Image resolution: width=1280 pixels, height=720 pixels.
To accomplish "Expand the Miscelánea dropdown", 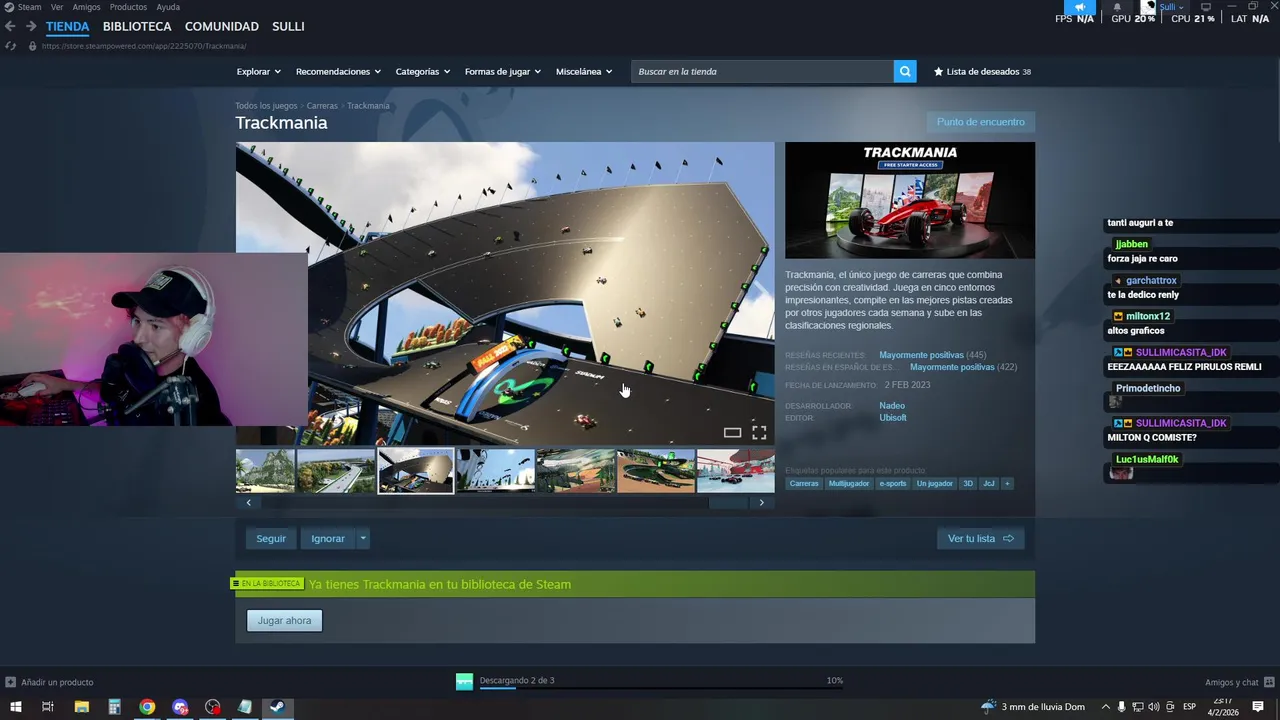I will [584, 71].
